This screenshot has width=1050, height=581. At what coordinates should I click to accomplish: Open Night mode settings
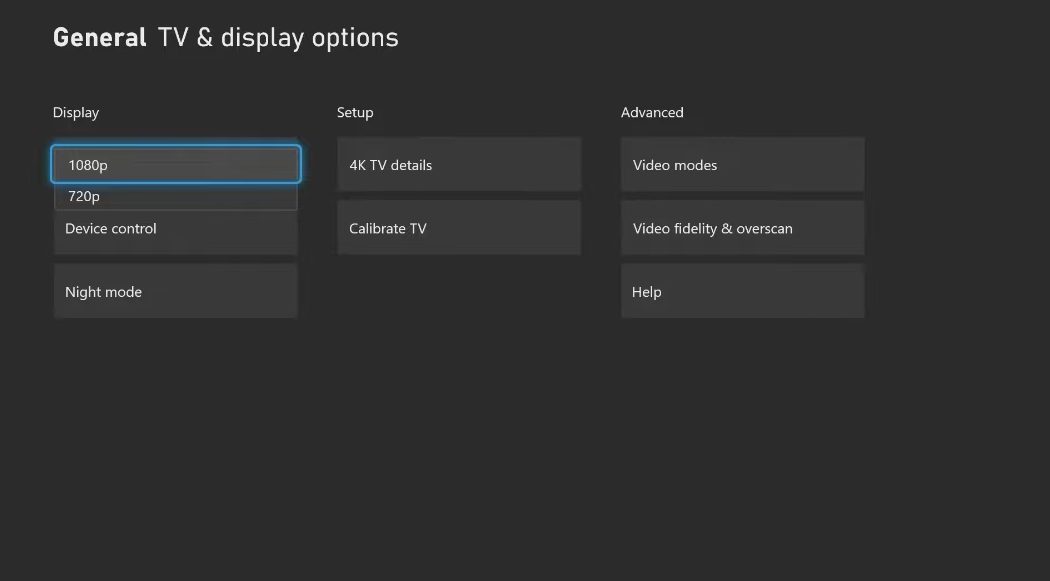pyautogui.click(x=175, y=291)
